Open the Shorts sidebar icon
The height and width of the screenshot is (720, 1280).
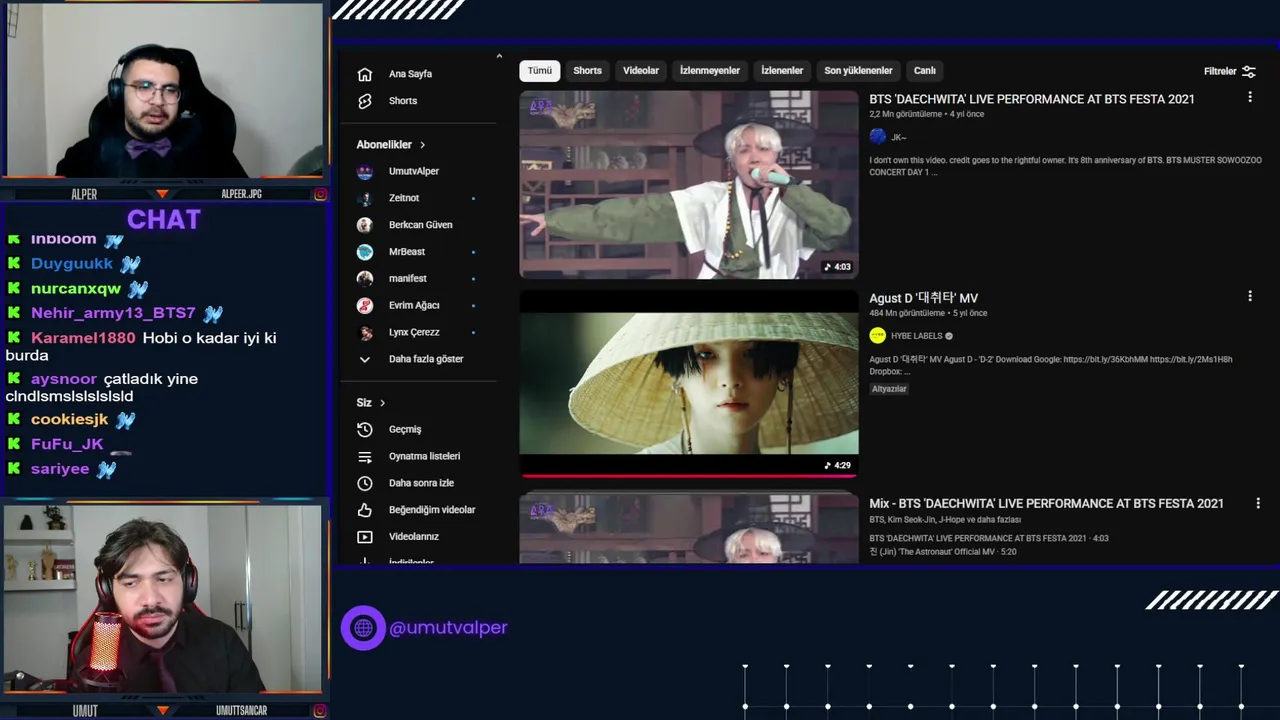tap(365, 101)
